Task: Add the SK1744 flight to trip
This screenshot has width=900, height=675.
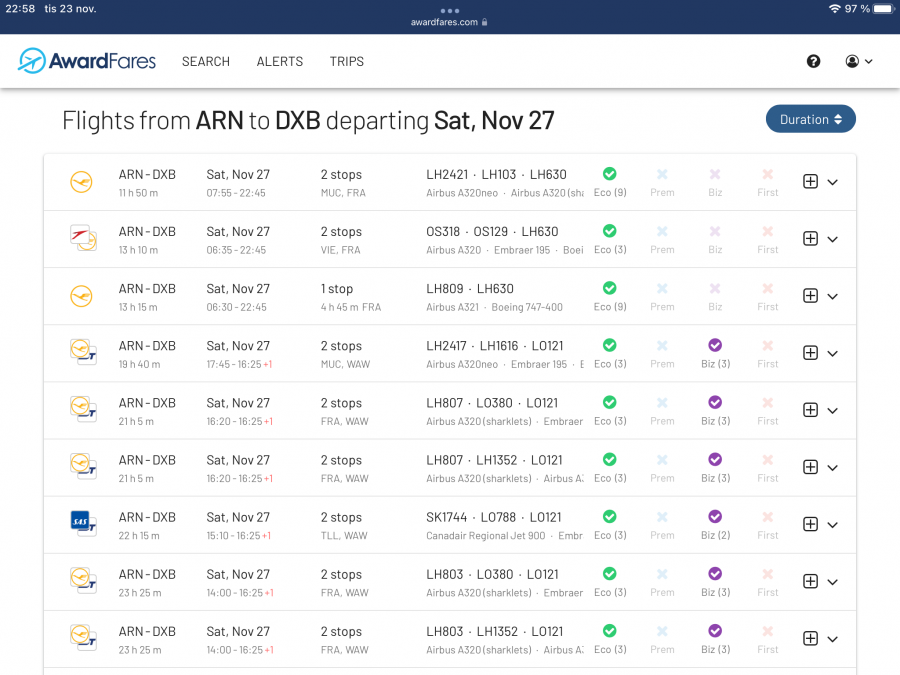Action: [810, 525]
